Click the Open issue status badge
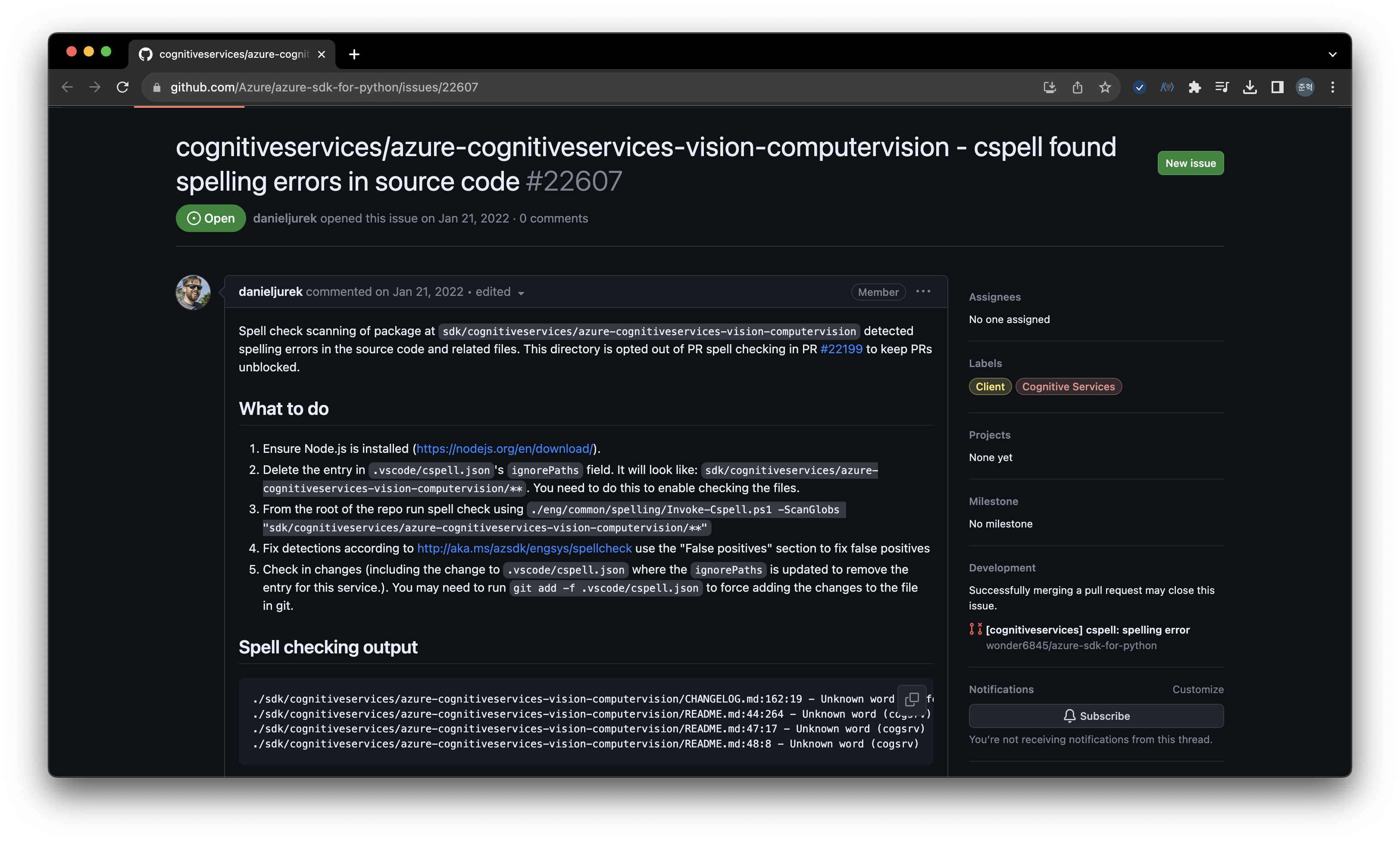The width and height of the screenshot is (1400, 841). click(x=211, y=218)
